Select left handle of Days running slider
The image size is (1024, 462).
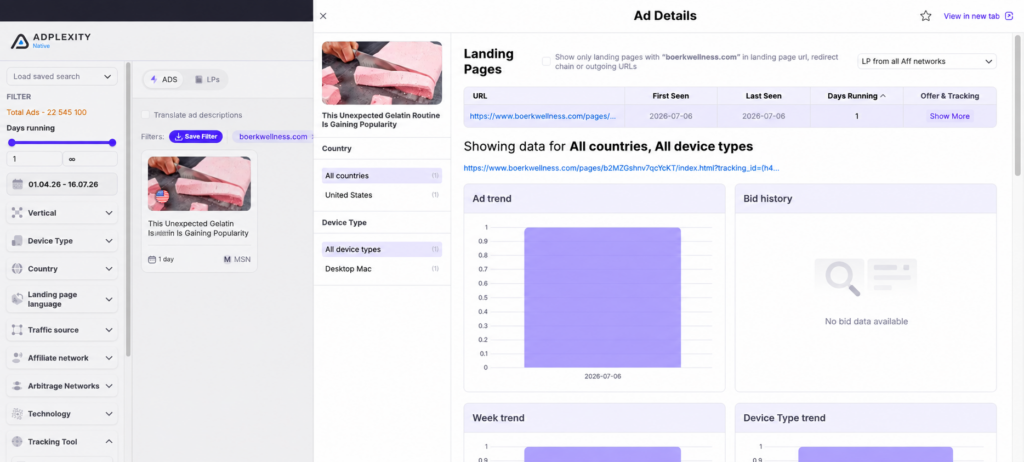pos(12,142)
